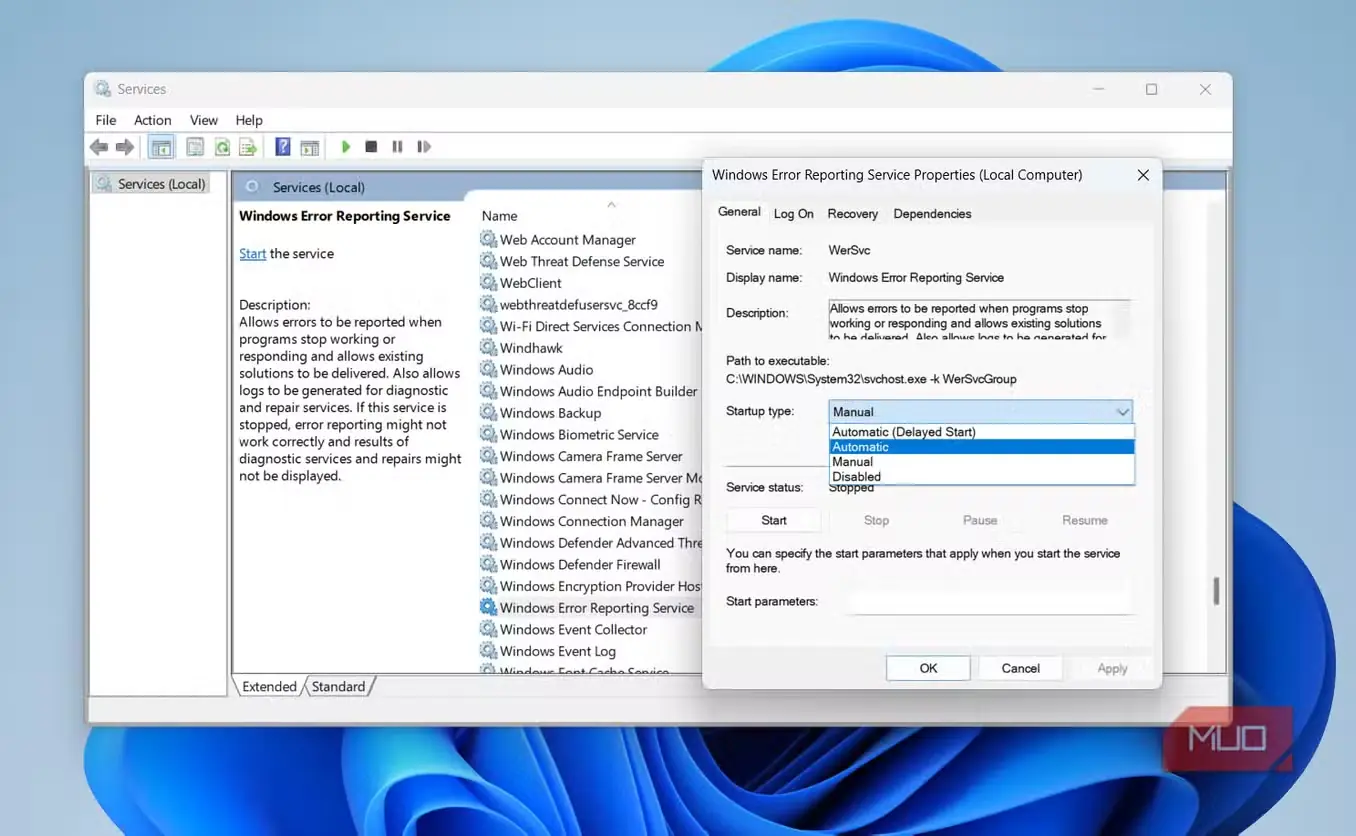This screenshot has height=836, width=1356.
Task: Open the Action menu
Action: (x=153, y=120)
